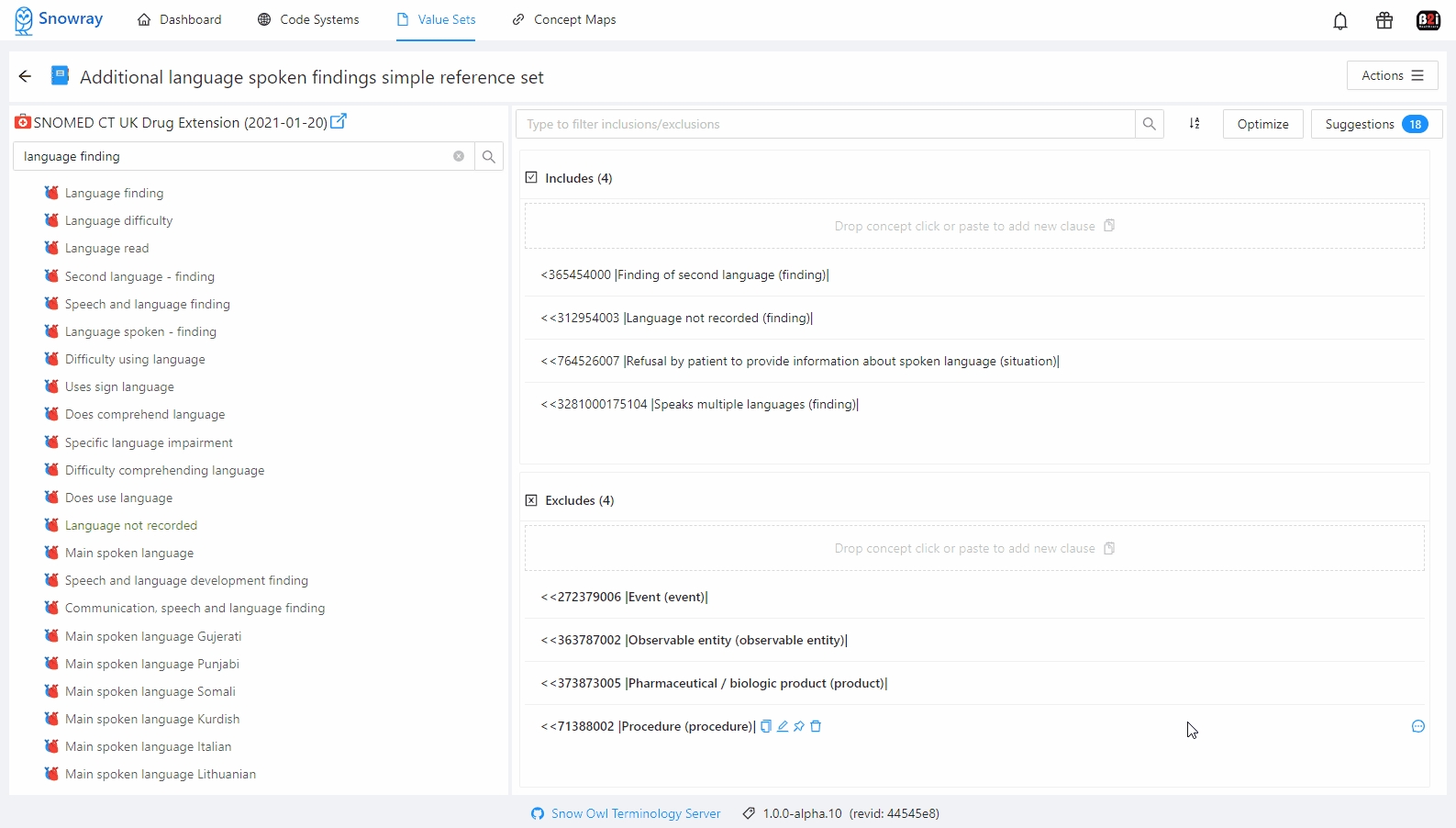Open Snow Owl Terminology Server link
The image size is (1456, 828).
coord(635,813)
